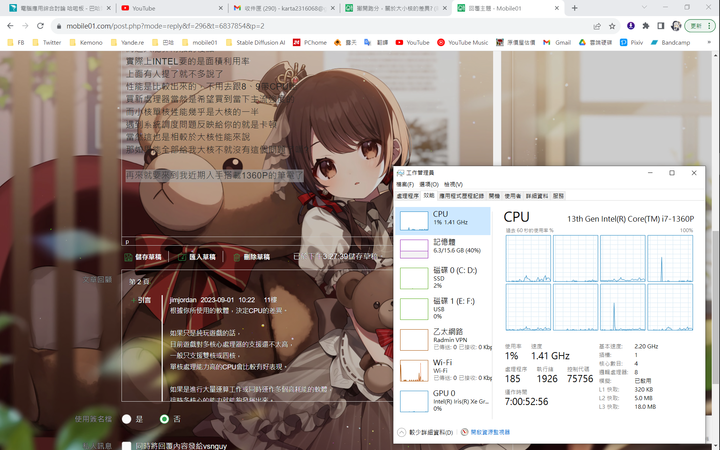
Task: Bookmark this page with the star icon
Action: coord(612,26)
